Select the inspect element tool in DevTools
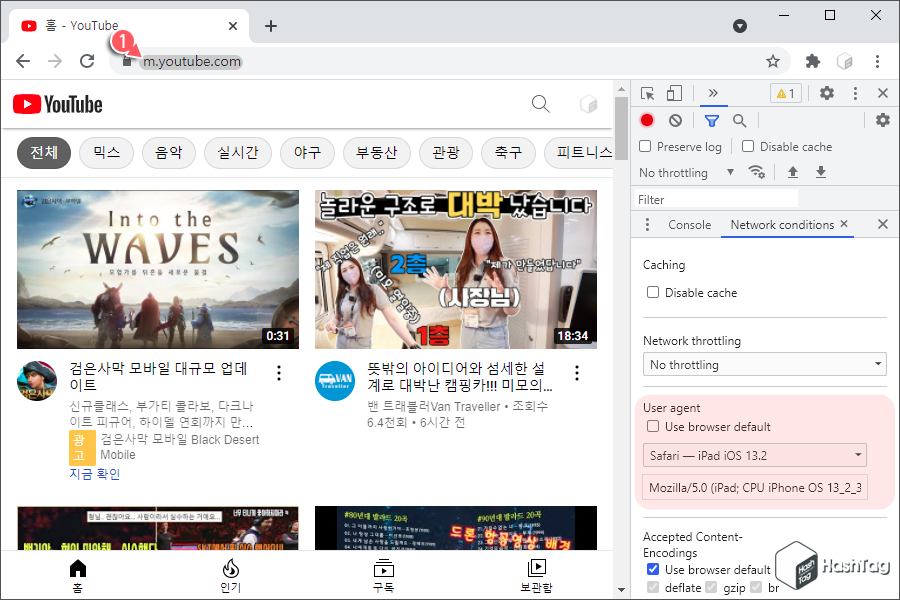 (647, 93)
